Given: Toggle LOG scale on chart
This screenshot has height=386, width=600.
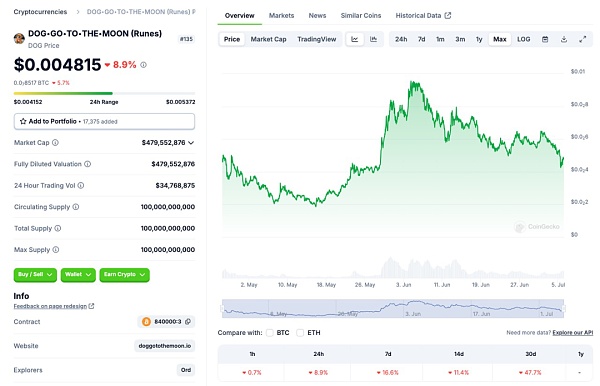Looking at the screenshot, I should point(523,39).
